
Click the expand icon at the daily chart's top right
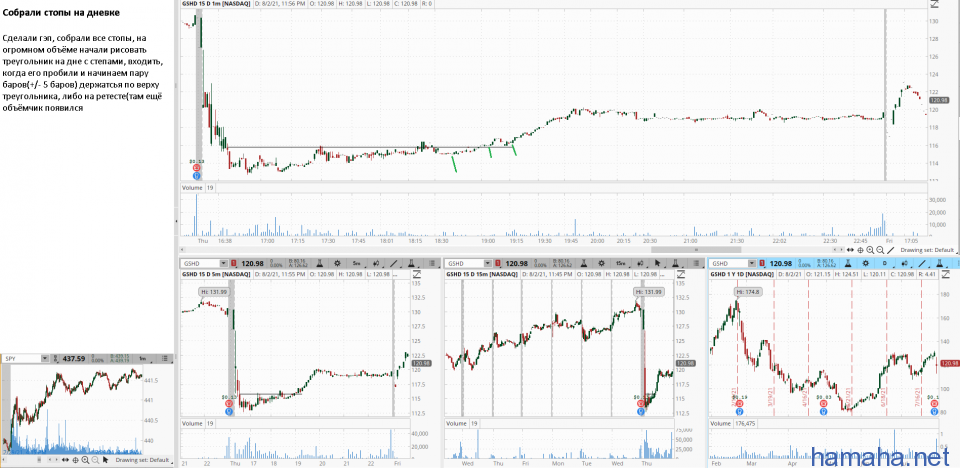(x=945, y=274)
